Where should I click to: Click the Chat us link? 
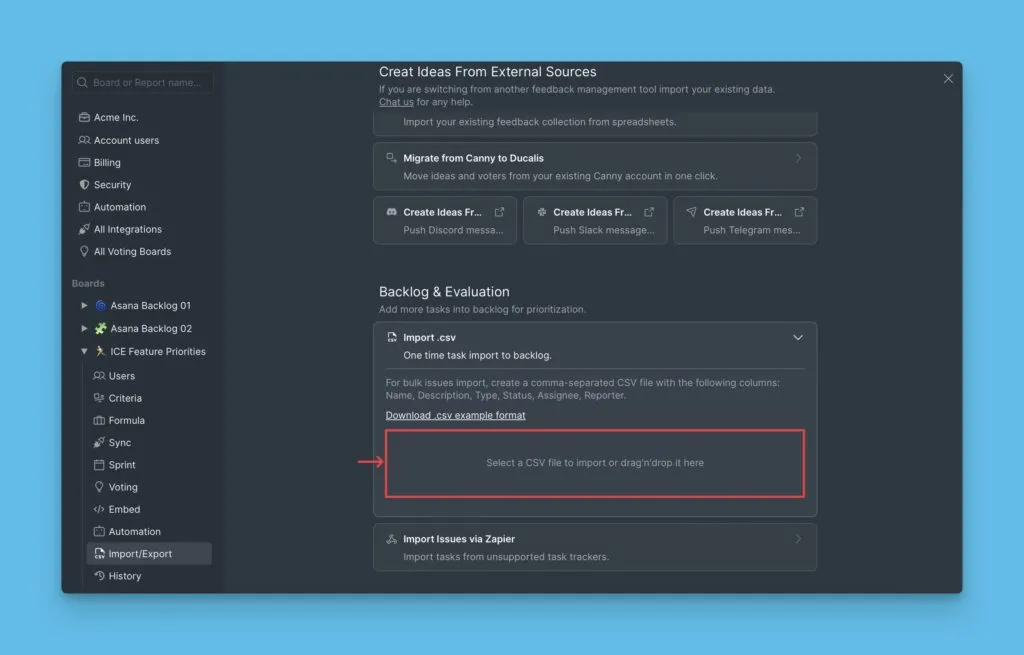point(395,101)
